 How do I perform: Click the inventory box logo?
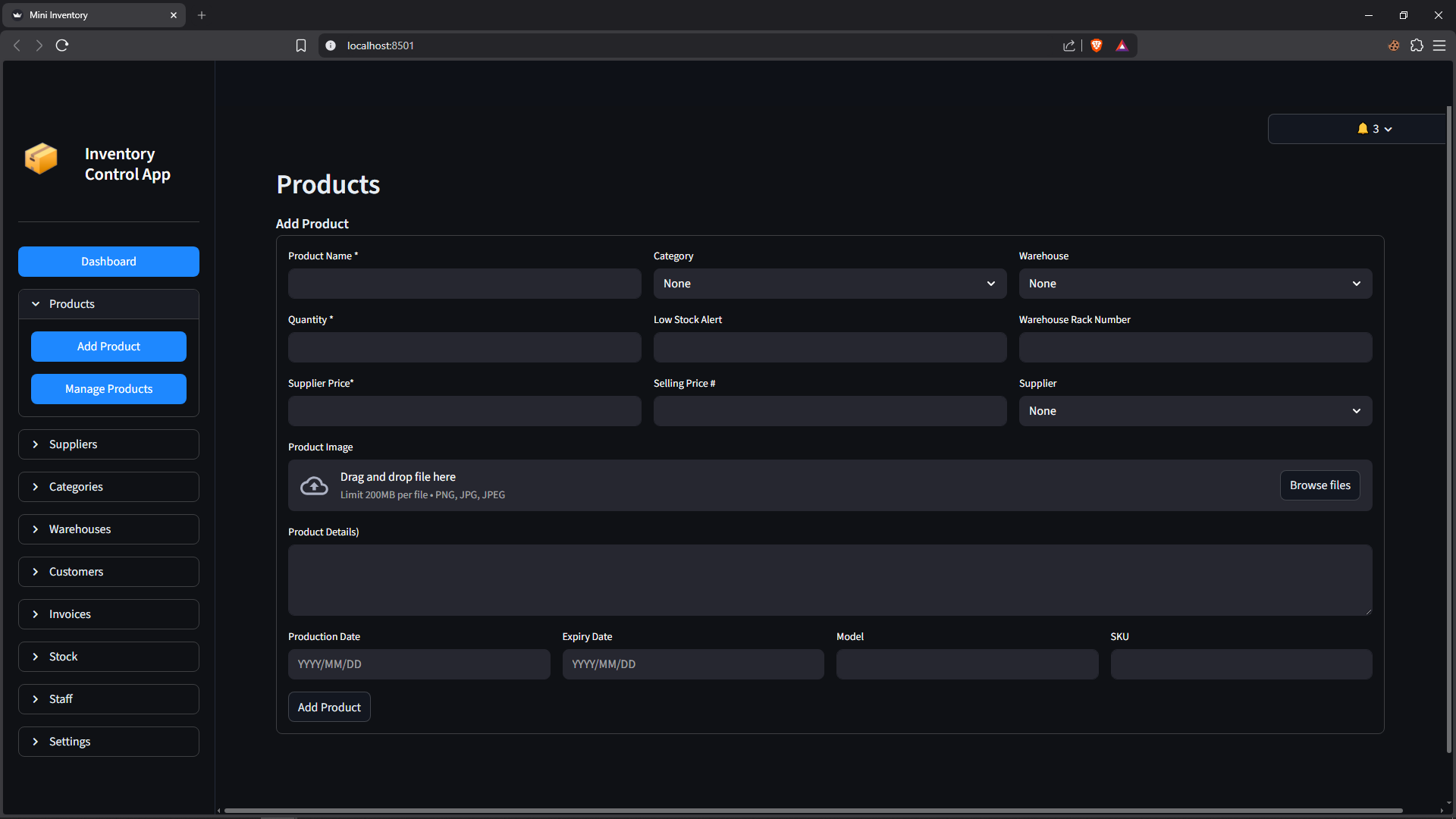(41, 158)
